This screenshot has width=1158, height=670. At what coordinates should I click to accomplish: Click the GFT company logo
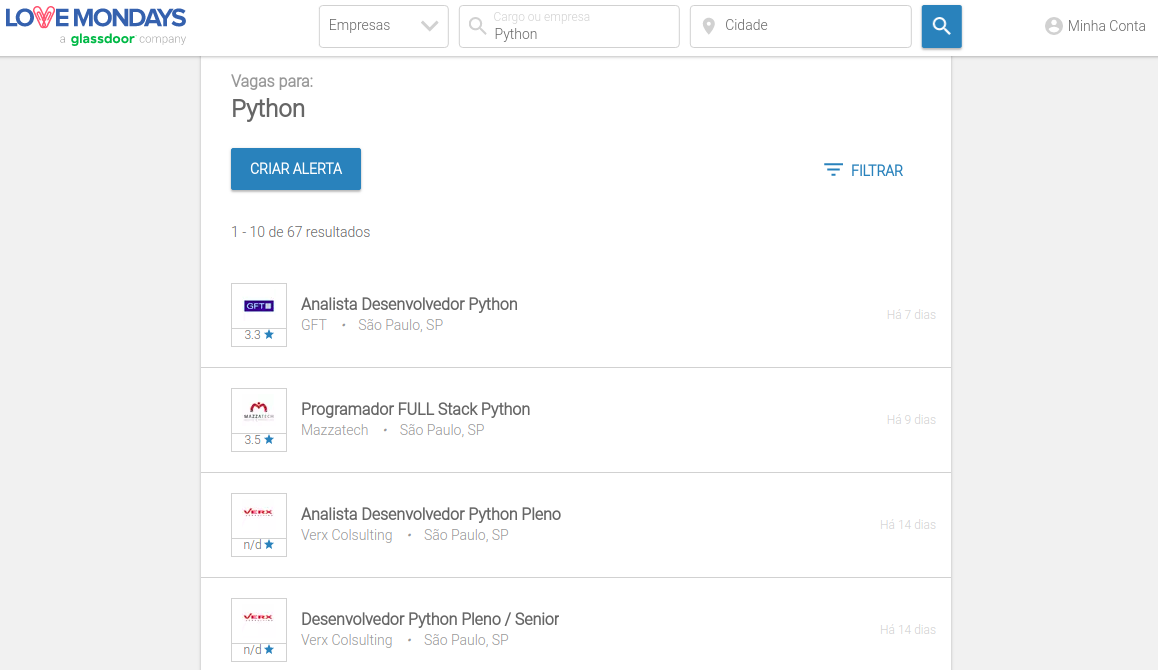click(258, 306)
